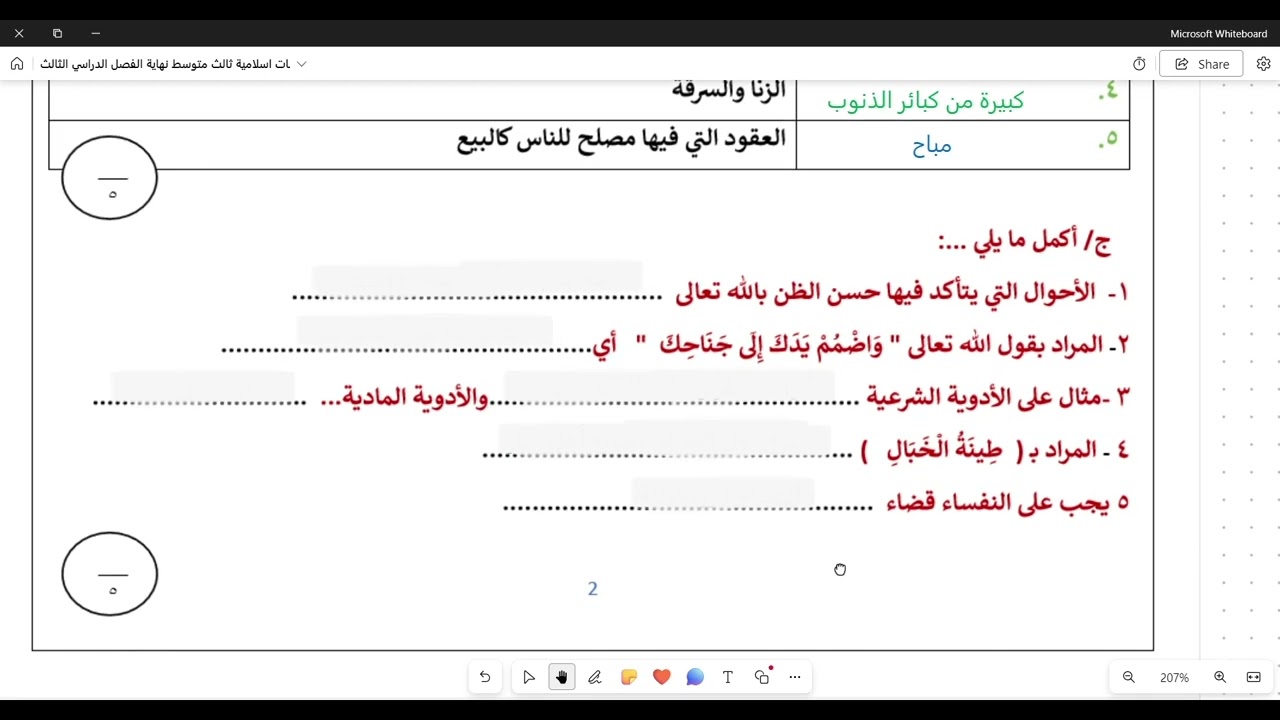Screen dimensions: 1280x720
Task: Select the Text tool
Action: tap(728, 677)
